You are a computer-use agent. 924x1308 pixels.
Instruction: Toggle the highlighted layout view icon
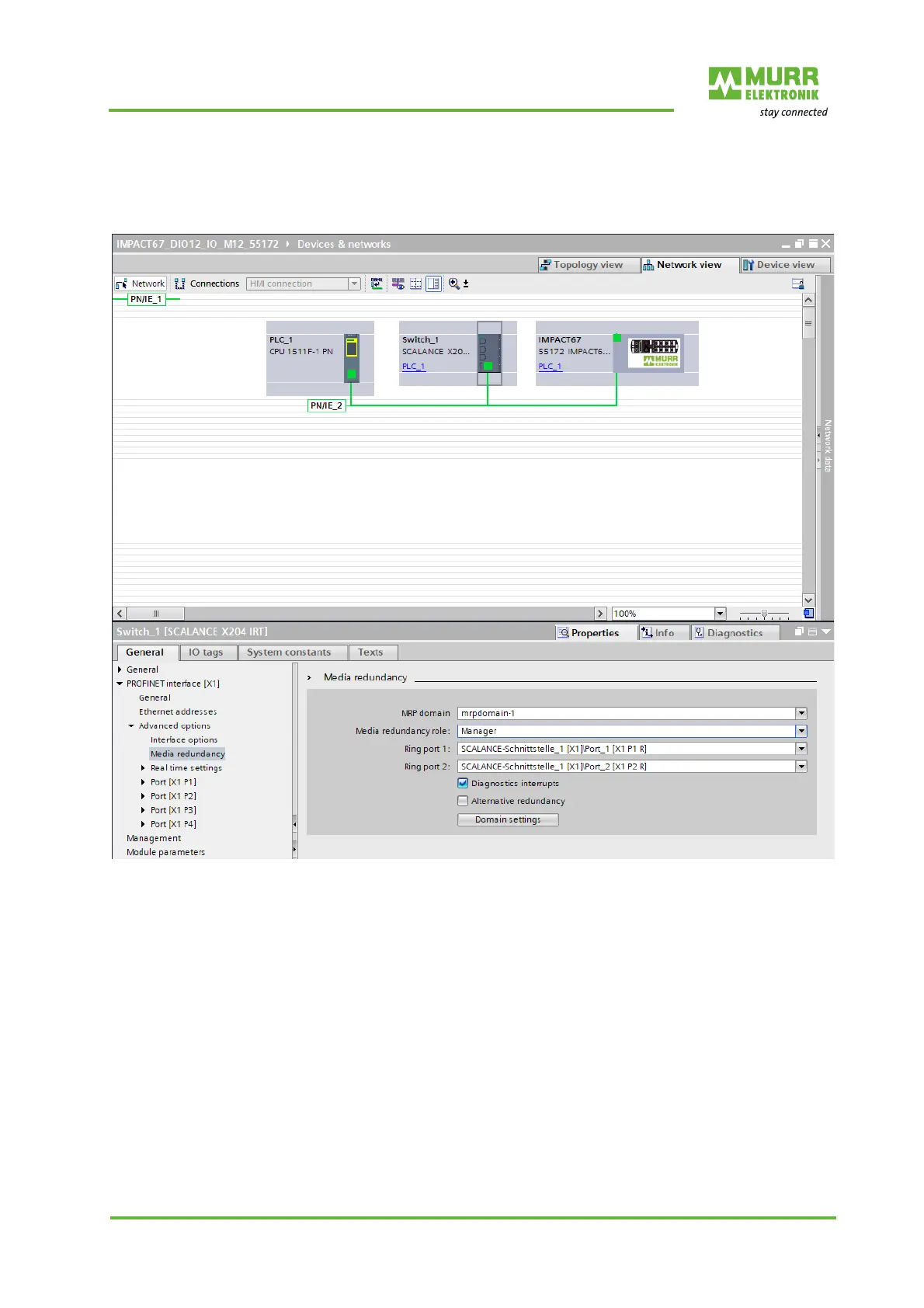[x=433, y=284]
